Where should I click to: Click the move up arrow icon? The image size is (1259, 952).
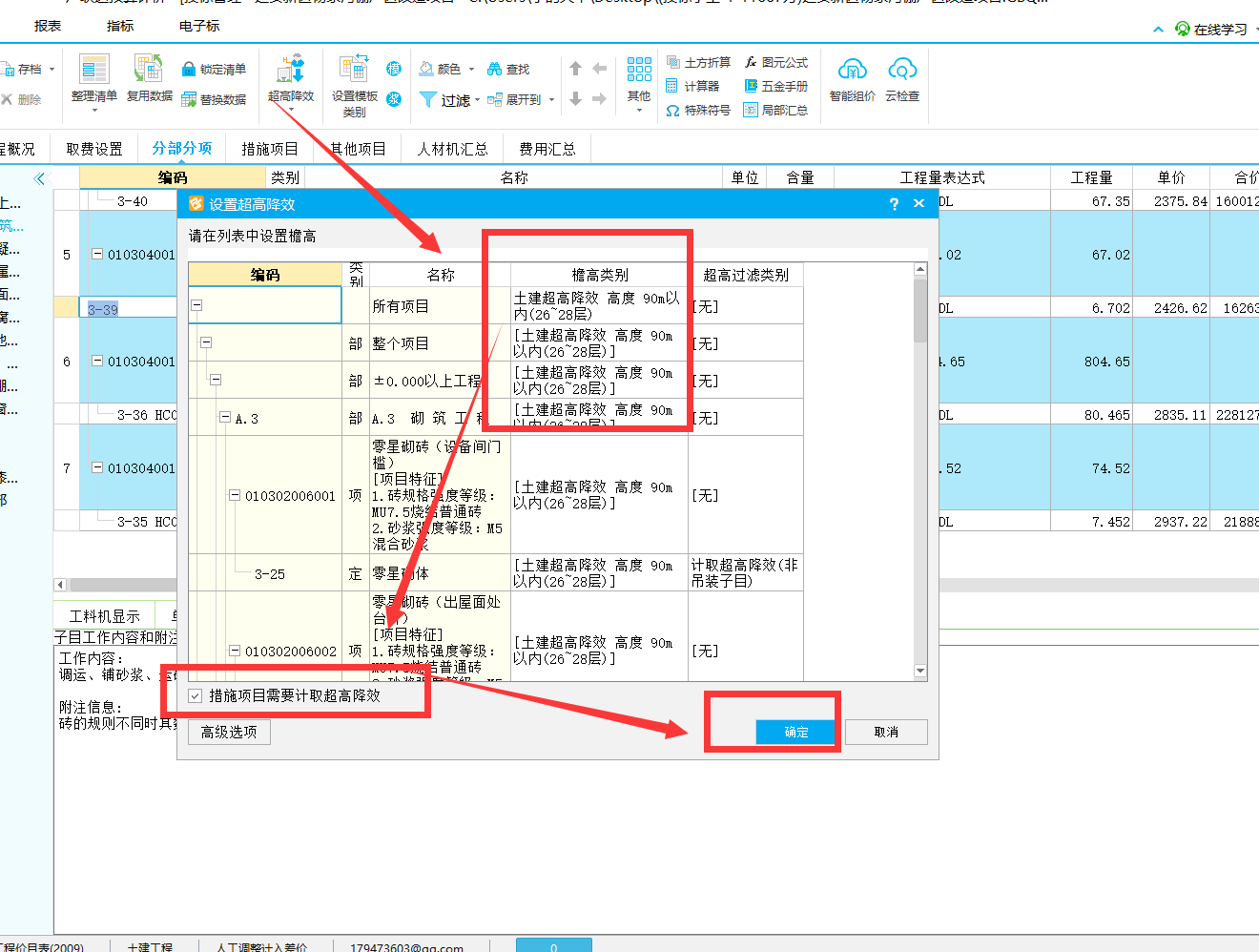pyautogui.click(x=575, y=69)
